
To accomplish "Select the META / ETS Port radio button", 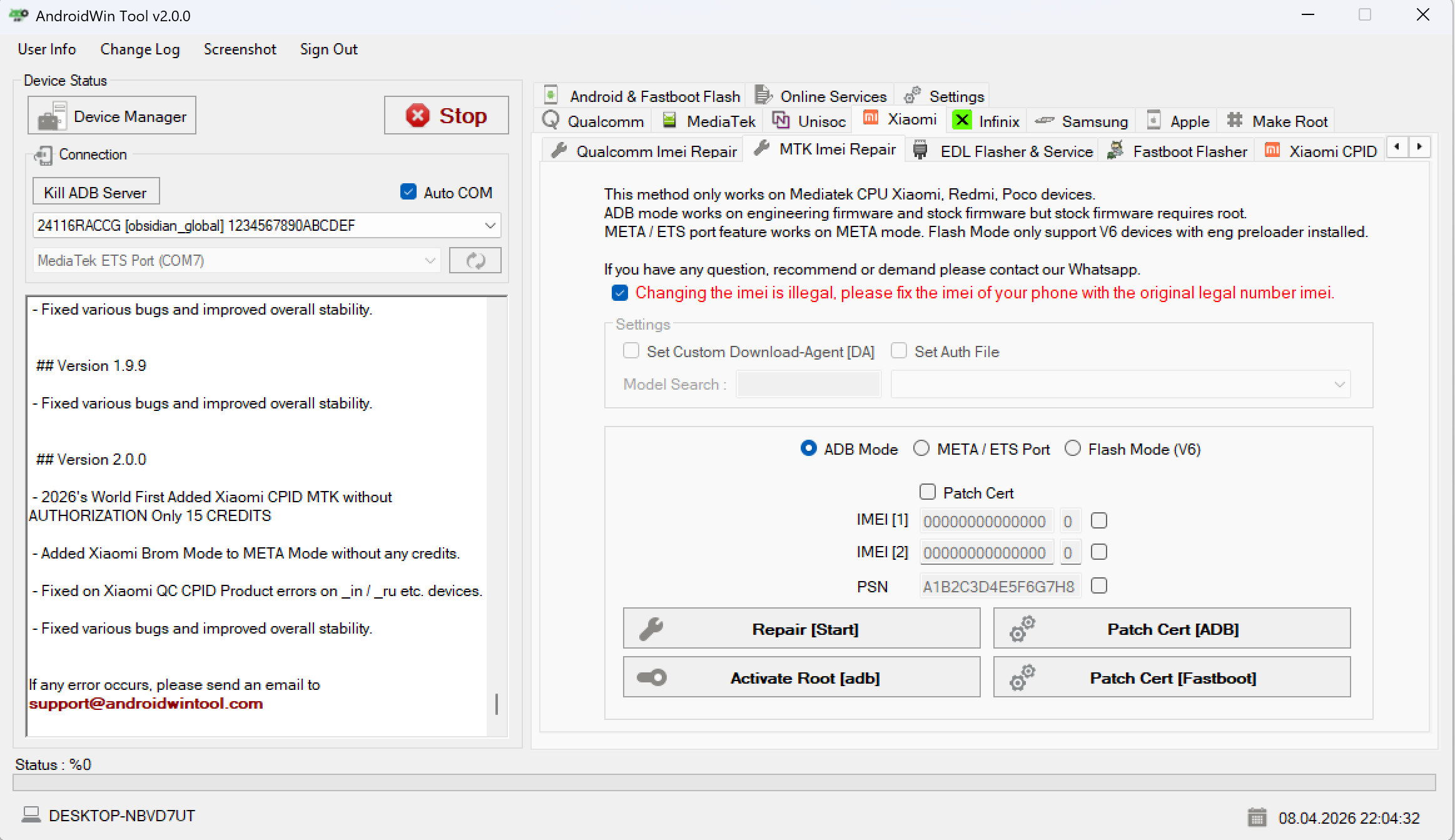I will coord(921,448).
